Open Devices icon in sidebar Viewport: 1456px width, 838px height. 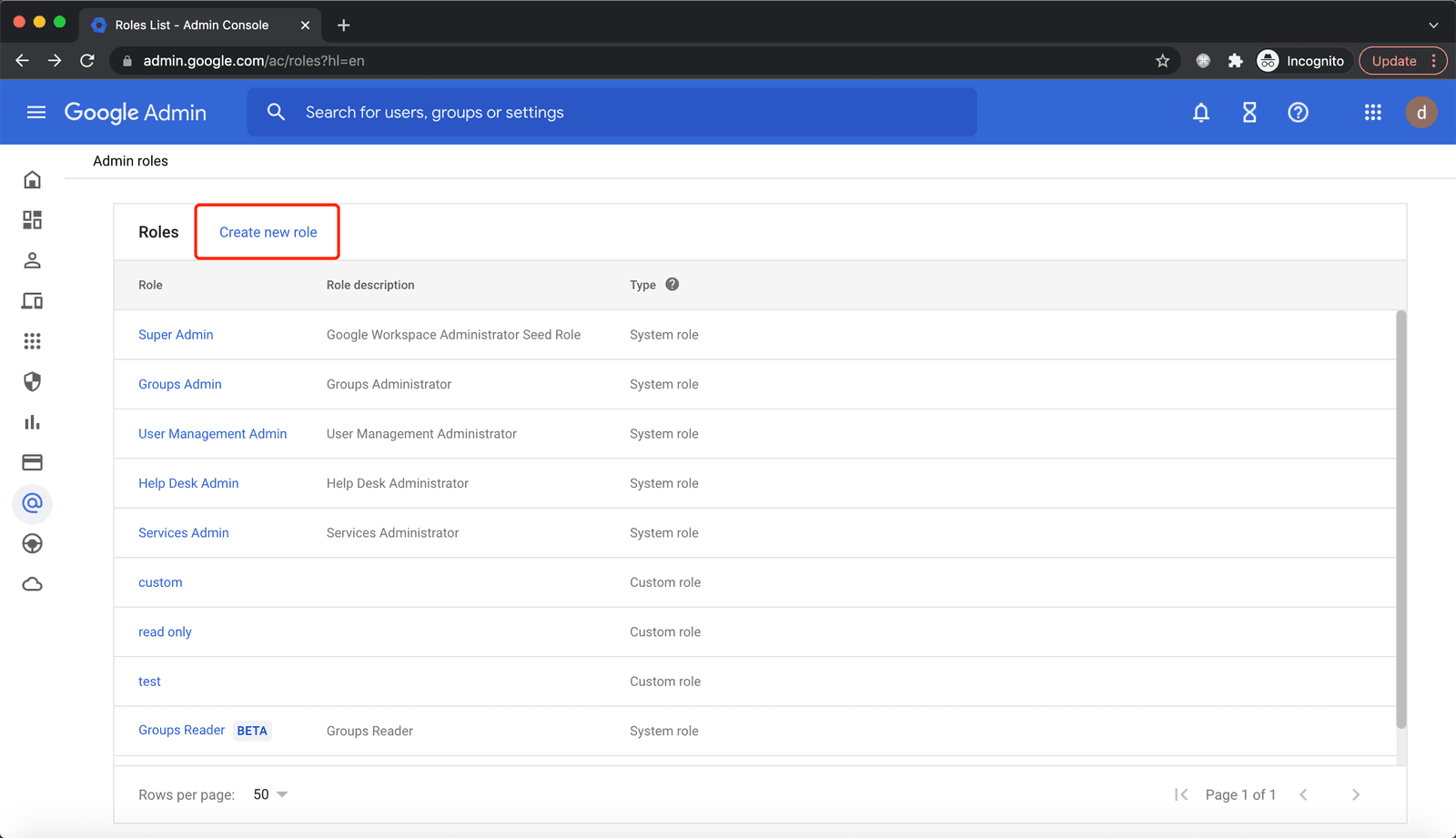(x=32, y=301)
